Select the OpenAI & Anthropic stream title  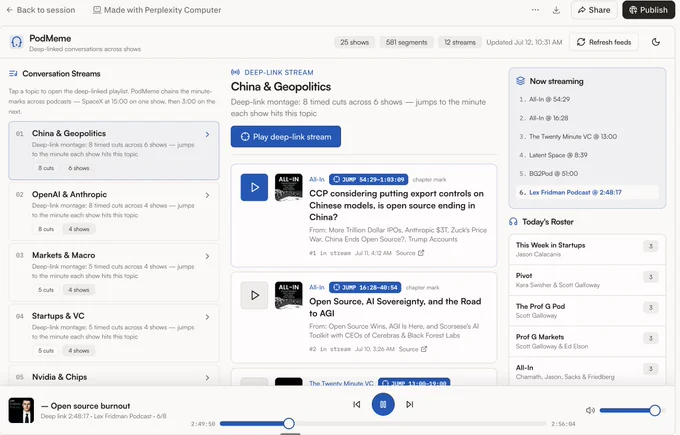69,194
